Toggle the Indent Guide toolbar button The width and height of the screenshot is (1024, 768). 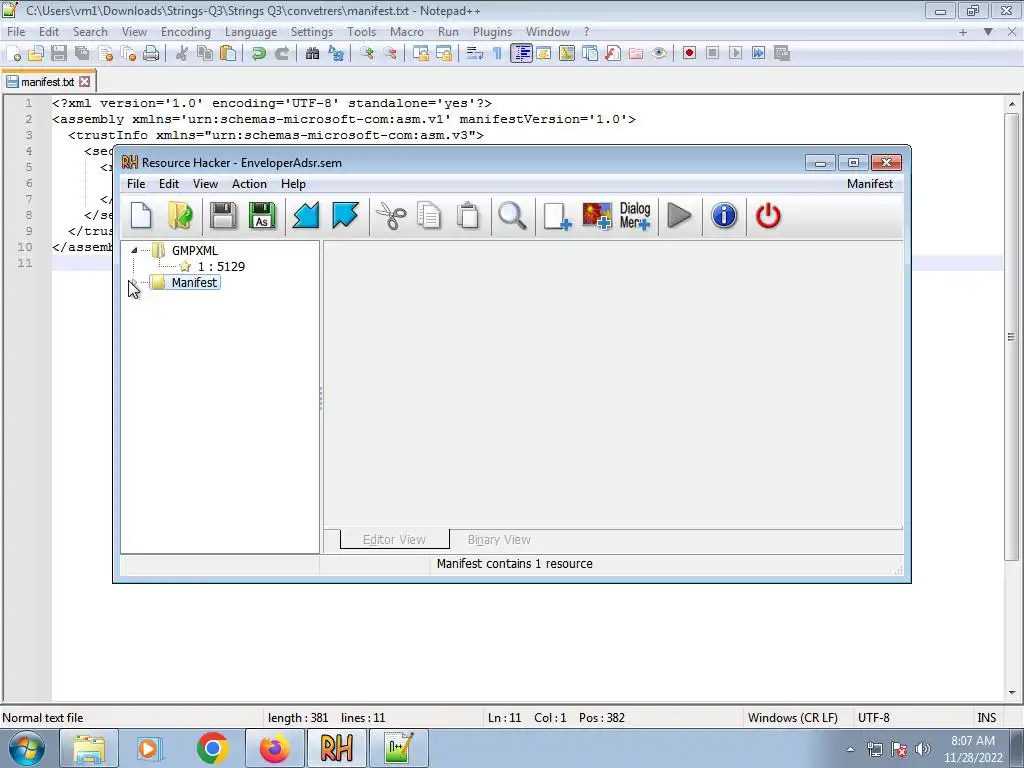(521, 54)
